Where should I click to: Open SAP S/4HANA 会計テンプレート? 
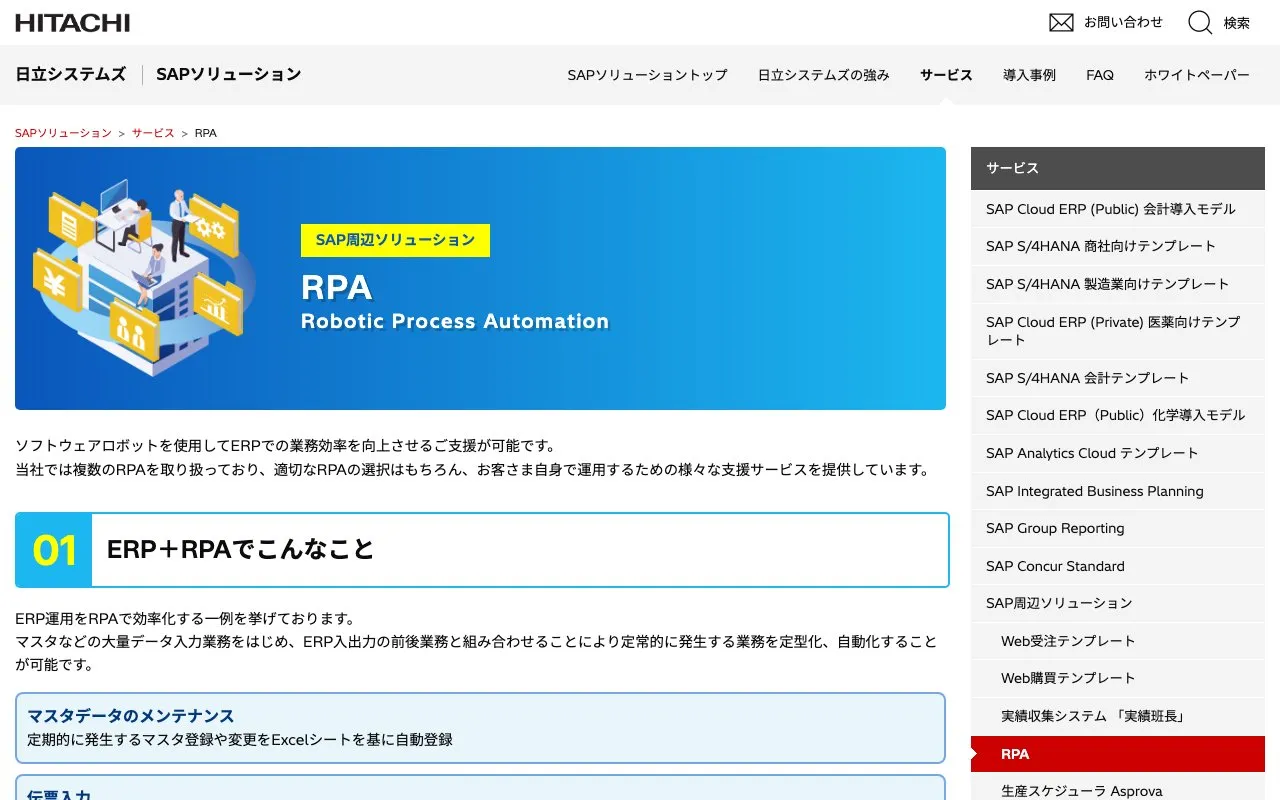[x=1118, y=378]
